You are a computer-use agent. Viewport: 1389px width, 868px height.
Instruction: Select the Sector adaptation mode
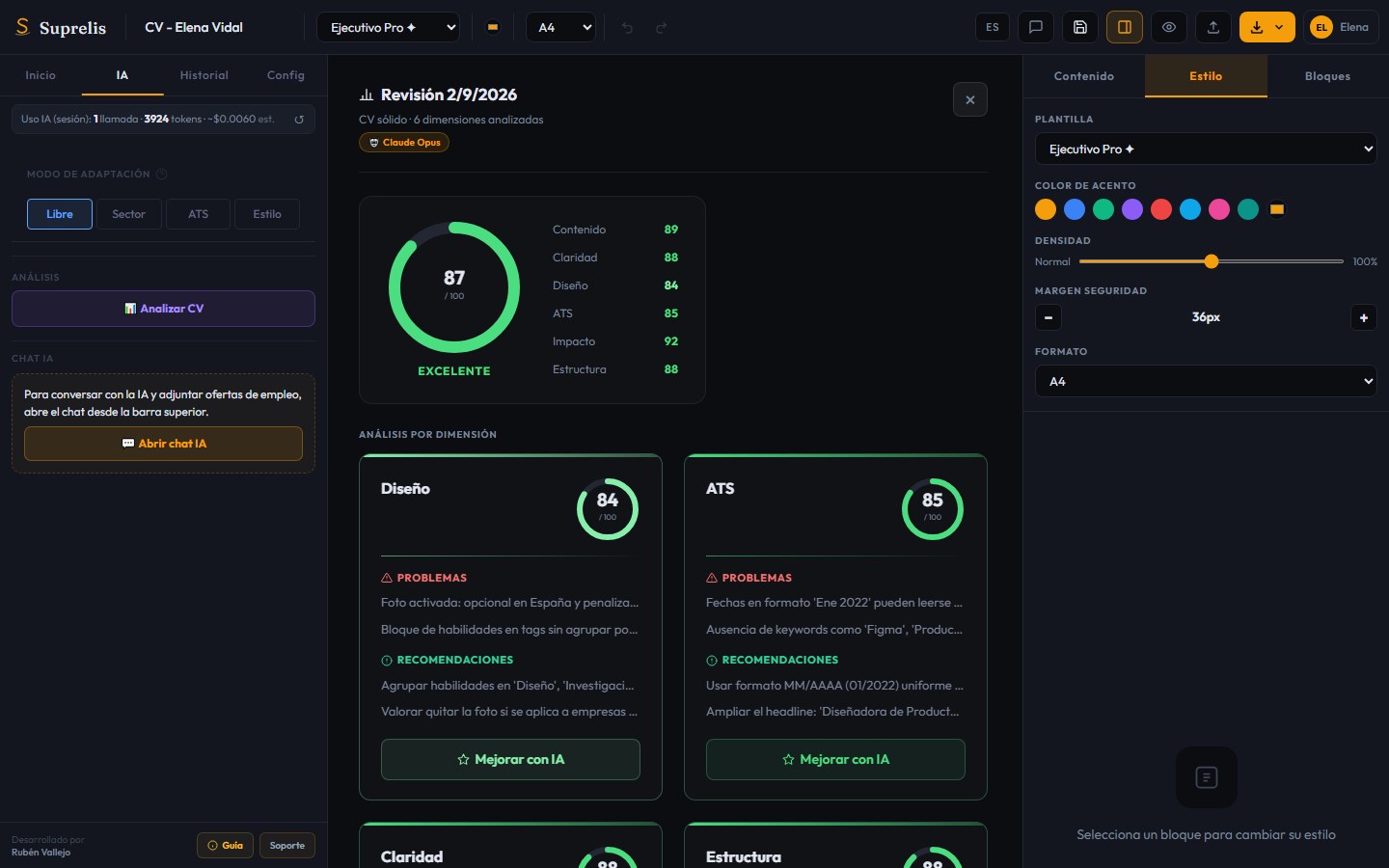coord(128,214)
